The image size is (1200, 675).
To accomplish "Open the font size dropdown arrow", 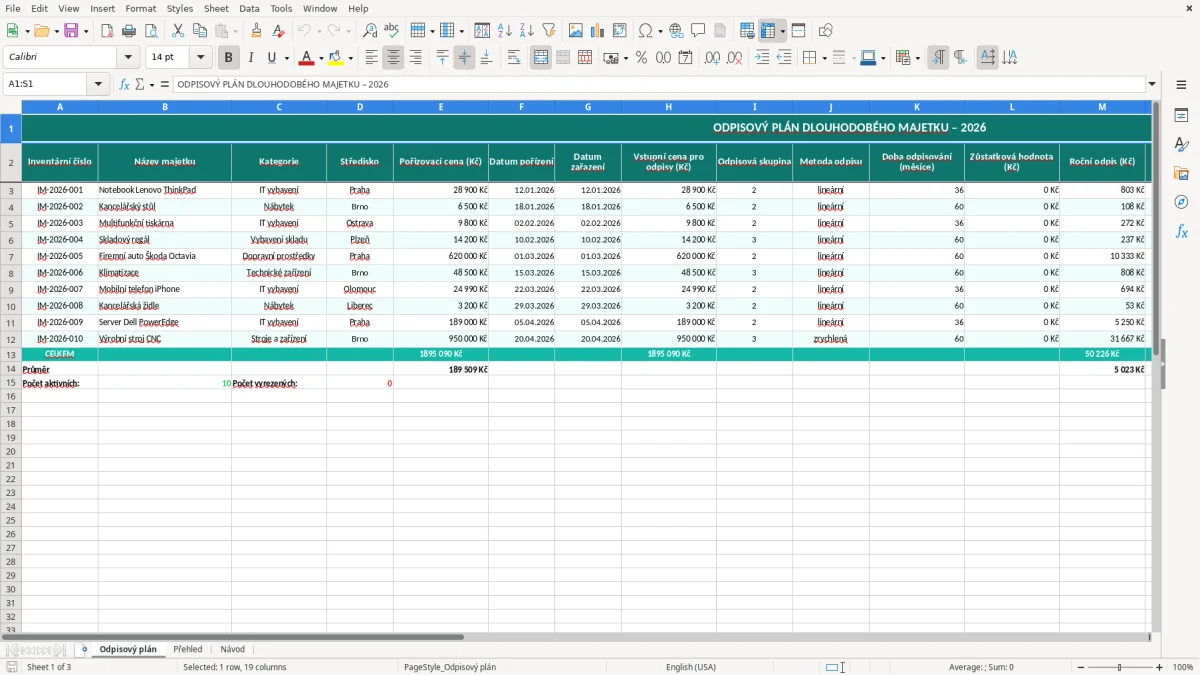I will click(x=200, y=58).
